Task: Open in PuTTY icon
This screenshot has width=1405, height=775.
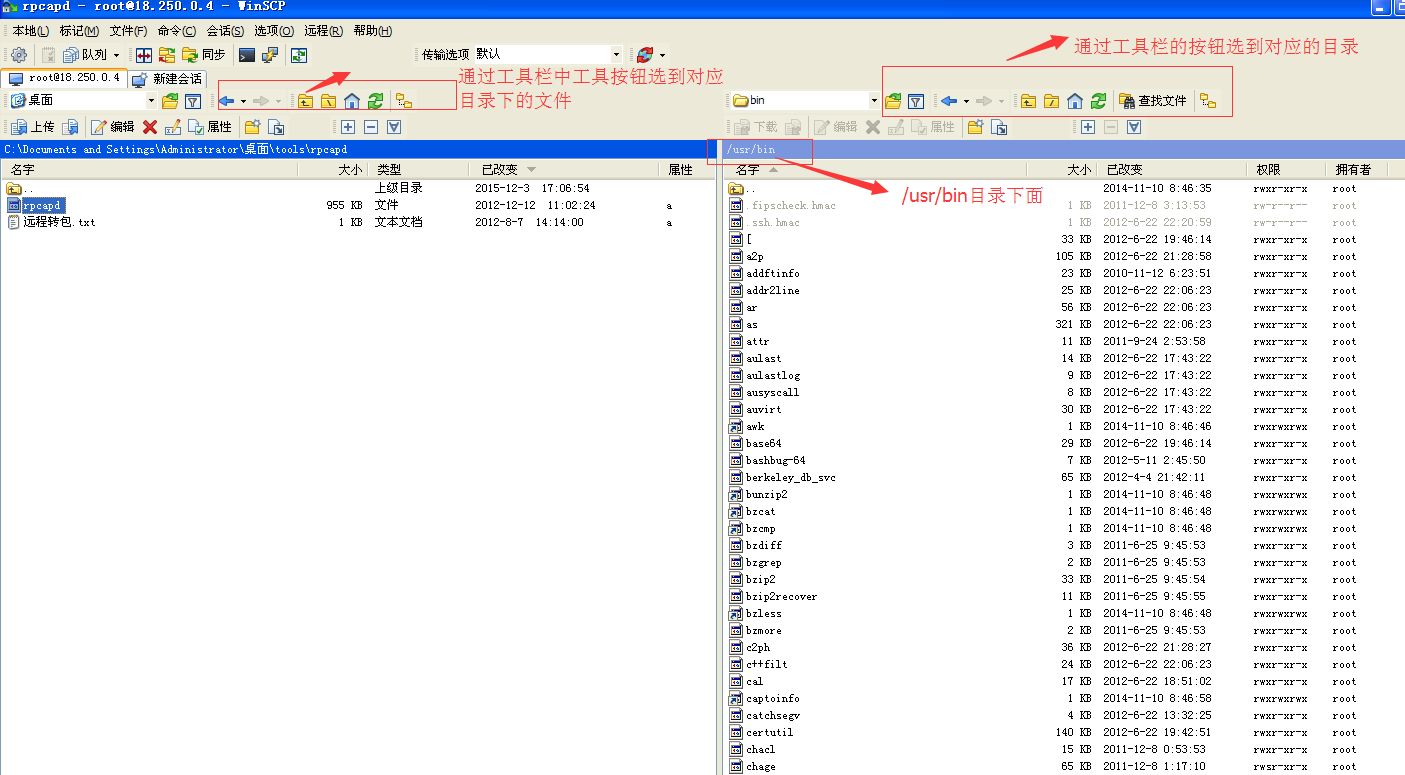Action: pyautogui.click(x=269, y=55)
